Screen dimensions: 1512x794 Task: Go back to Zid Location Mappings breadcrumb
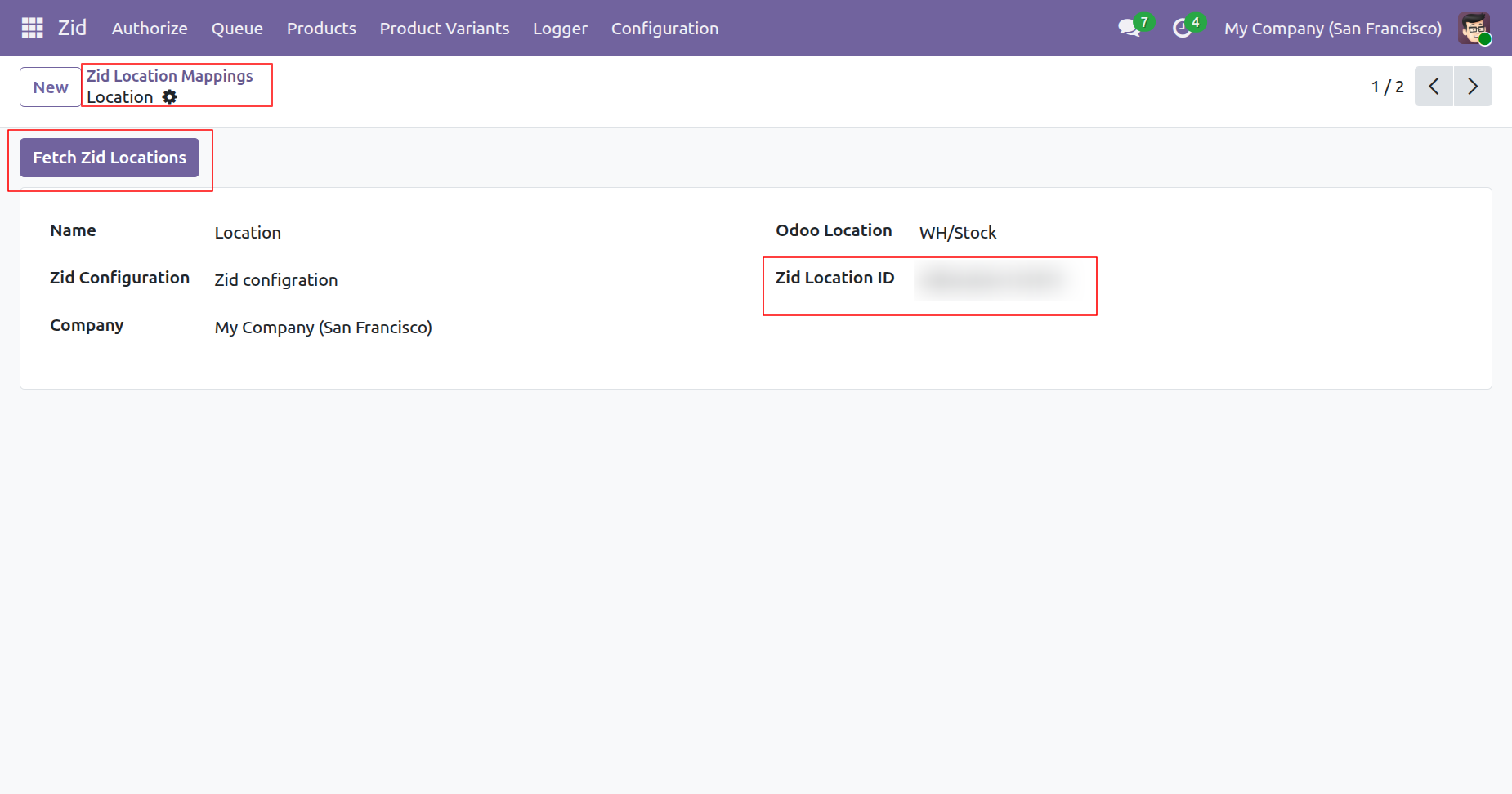coord(170,76)
